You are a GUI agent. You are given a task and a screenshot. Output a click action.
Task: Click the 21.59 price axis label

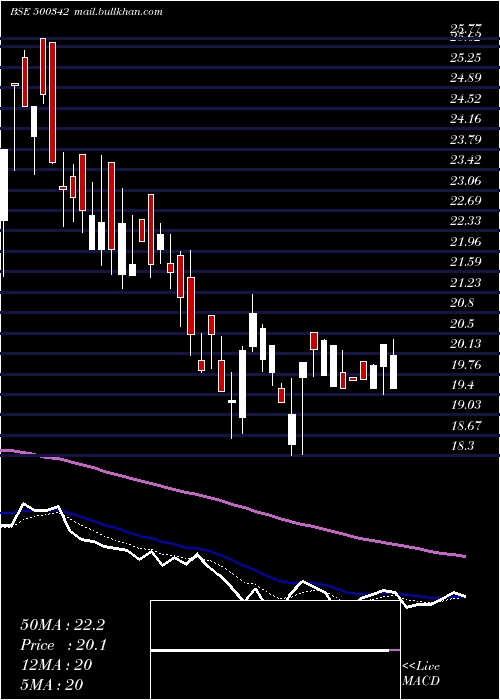coord(466,262)
